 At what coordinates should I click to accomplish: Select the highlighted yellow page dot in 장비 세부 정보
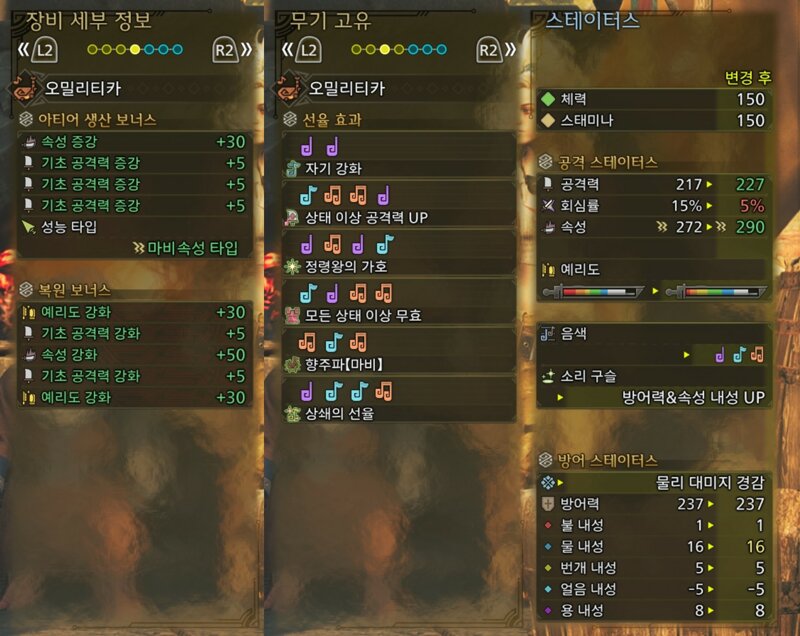[x=135, y=49]
